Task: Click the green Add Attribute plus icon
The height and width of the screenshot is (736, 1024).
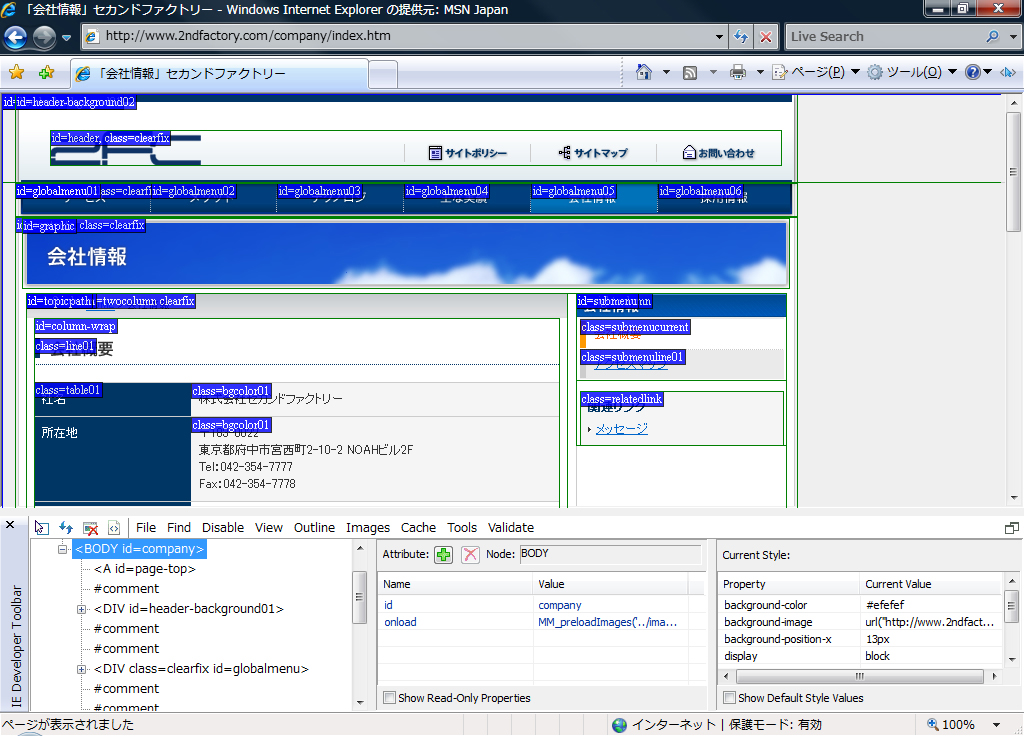Action: click(x=443, y=554)
